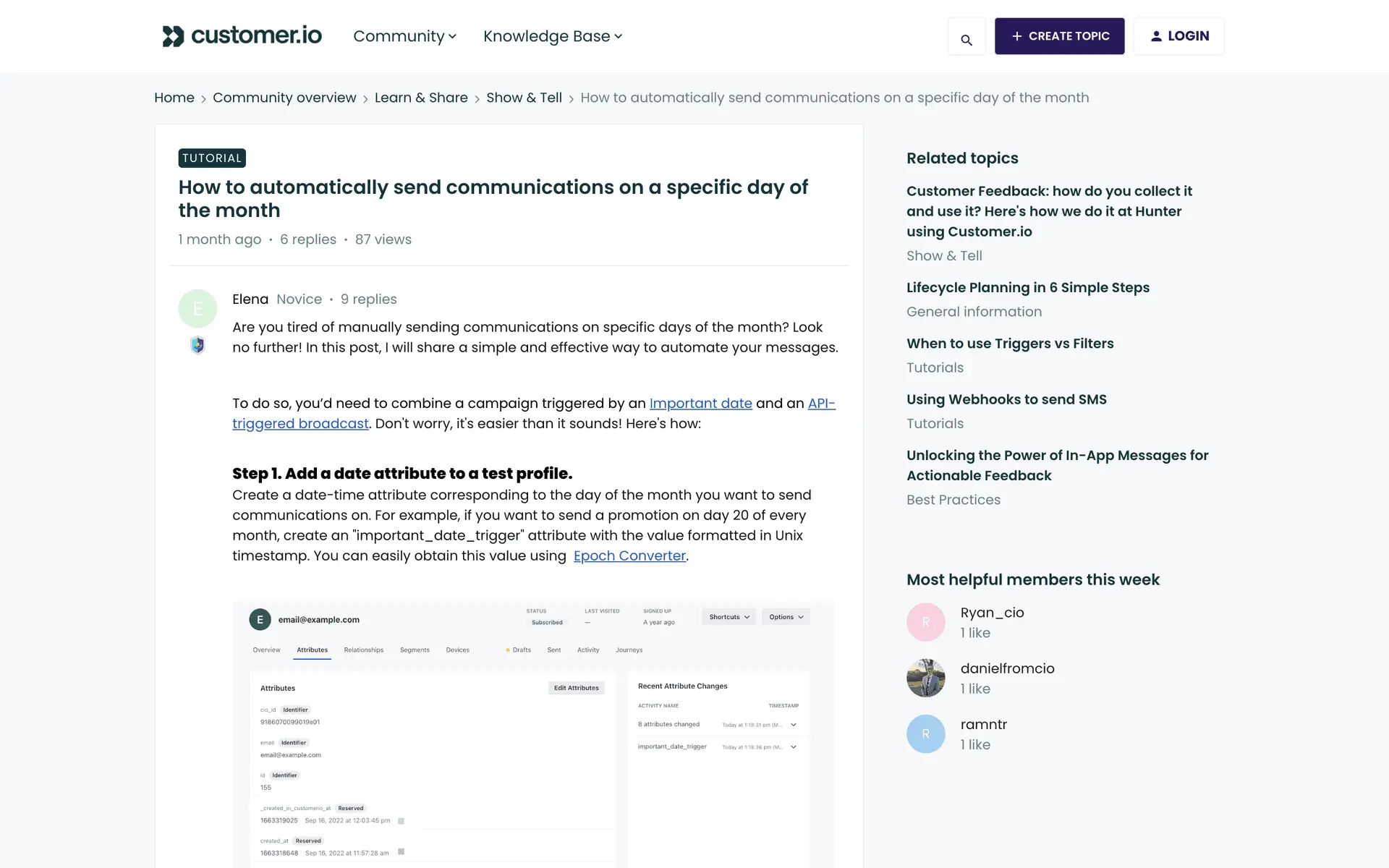
Task: Open Shortcuts dropdown in screenshot
Action: pos(729,617)
